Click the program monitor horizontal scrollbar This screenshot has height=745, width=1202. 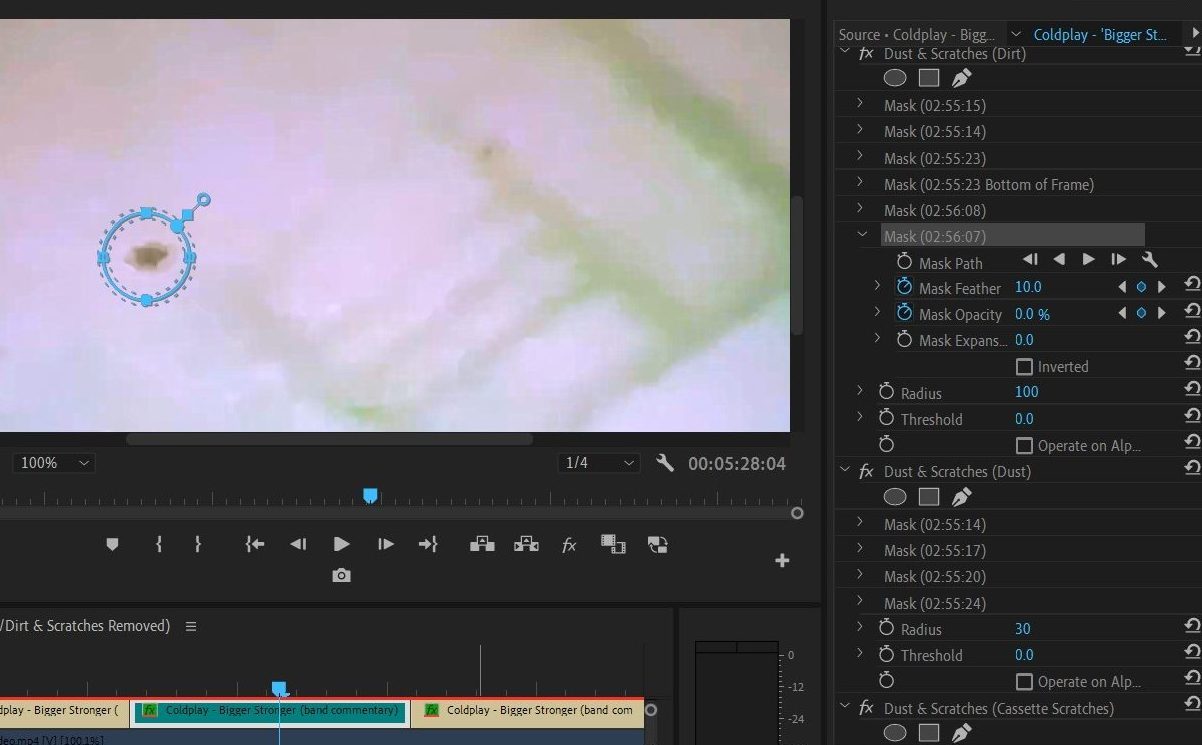tap(329, 439)
